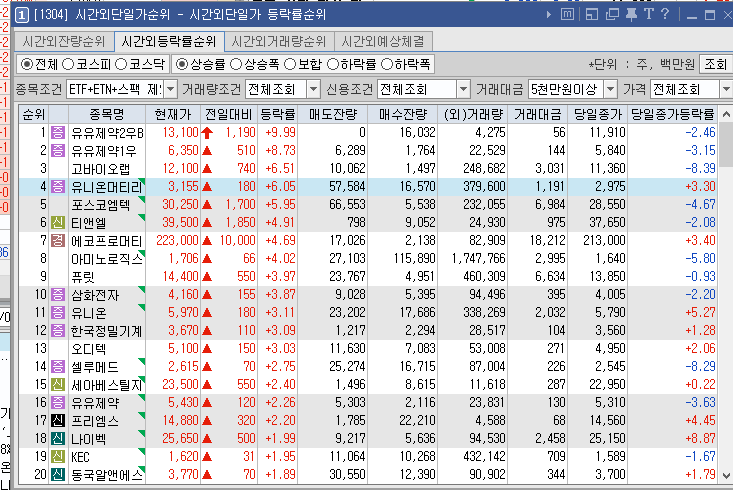Click the vertical scrollbar thumb of the table

[x=726, y=144]
